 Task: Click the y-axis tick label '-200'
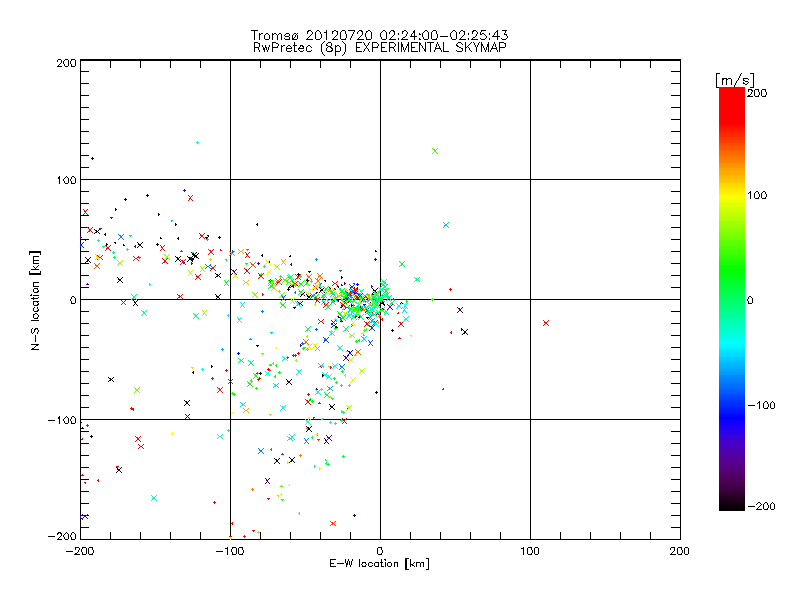click(63, 536)
